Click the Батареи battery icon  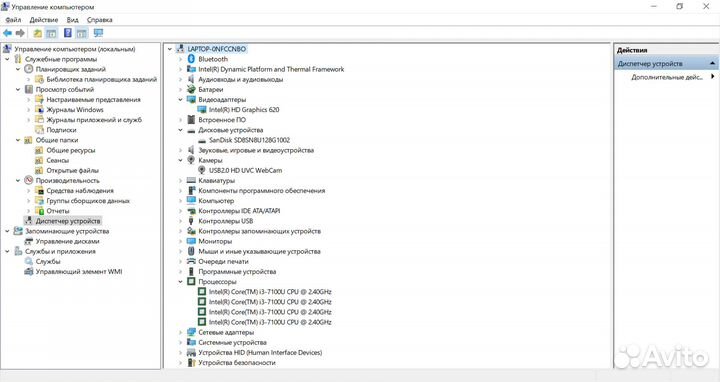(x=191, y=89)
